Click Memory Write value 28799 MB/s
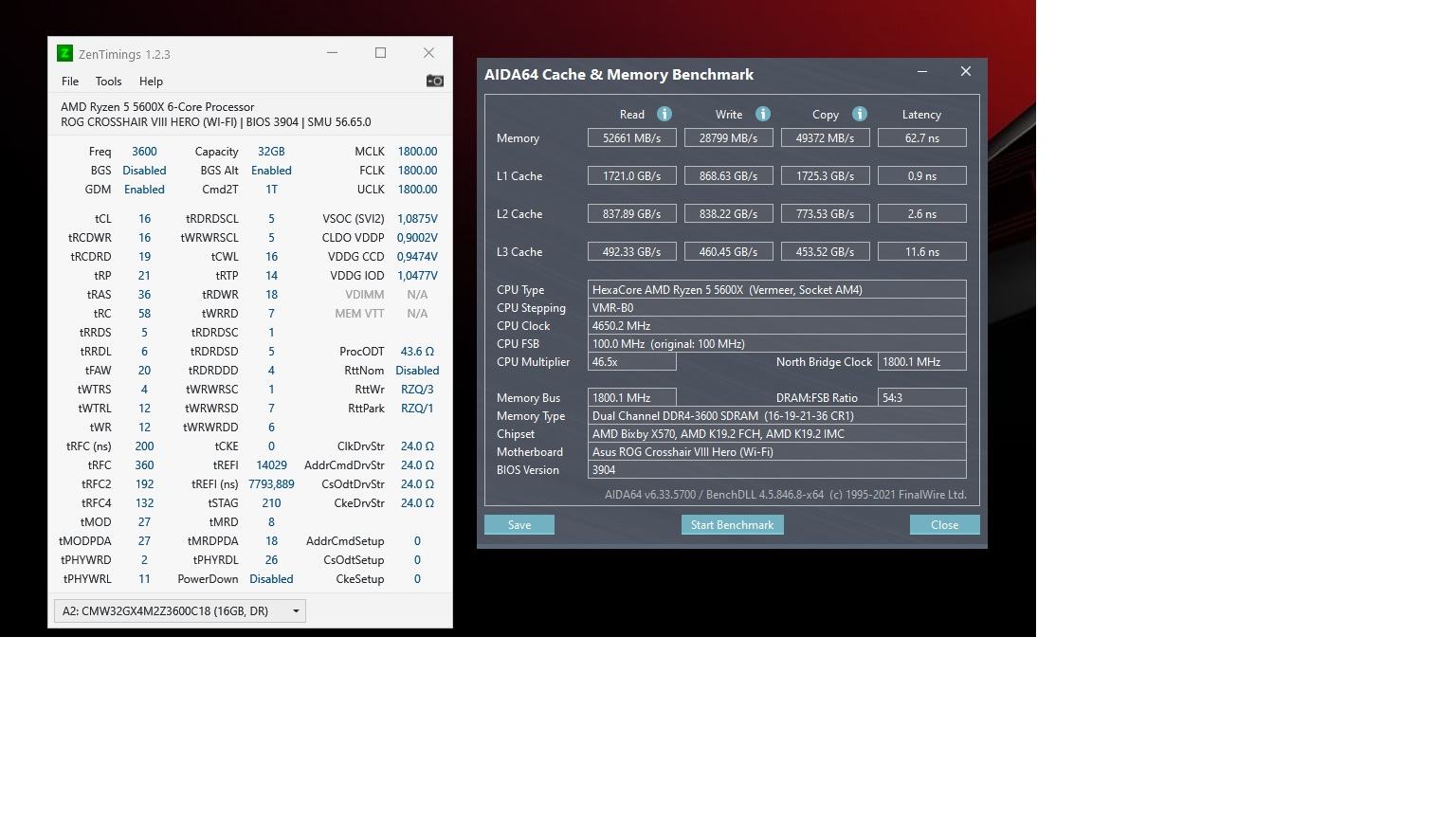Image resolution: width=1456 pixels, height=819 pixels. click(x=728, y=138)
